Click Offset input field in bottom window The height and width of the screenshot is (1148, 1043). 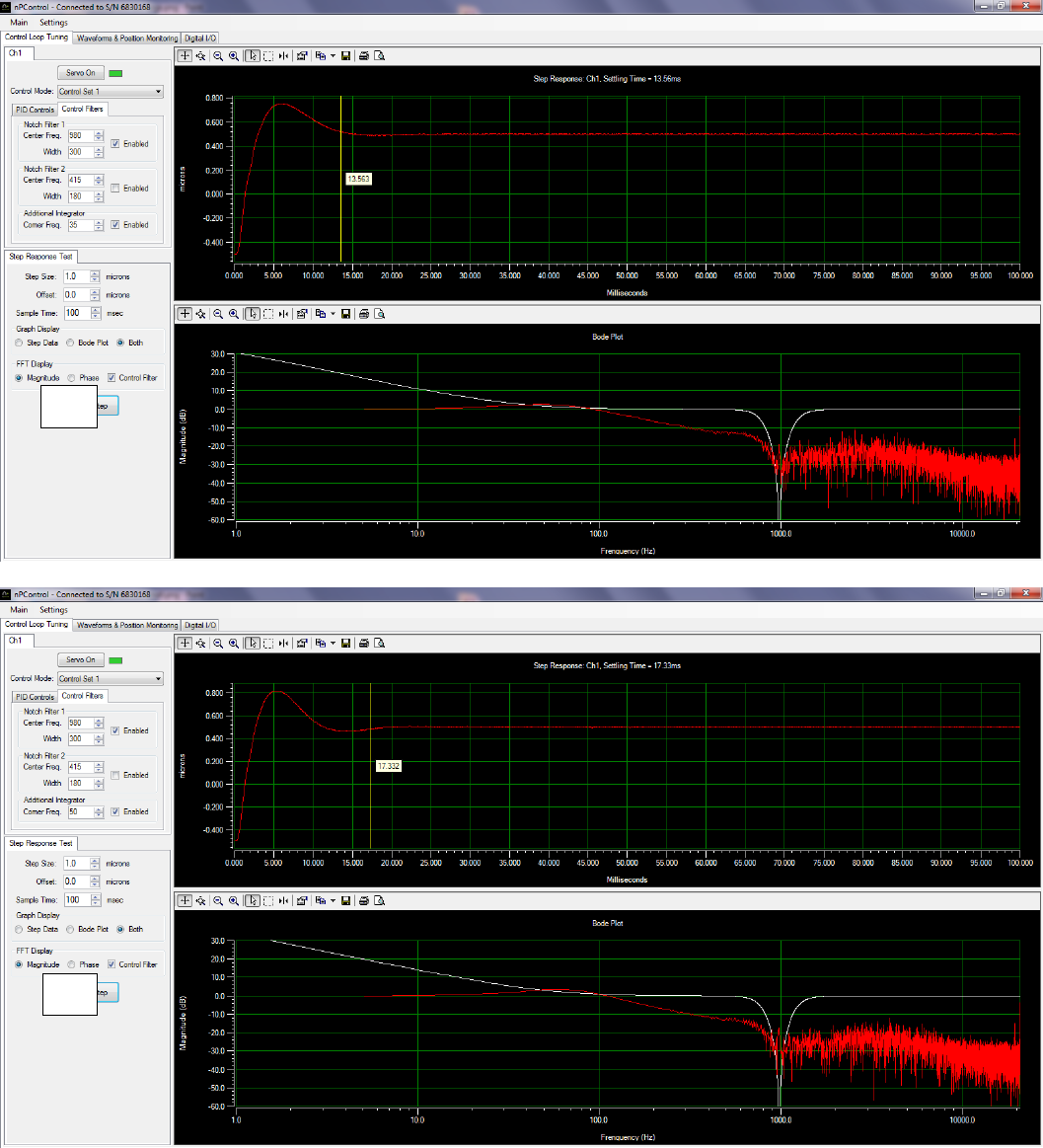[76, 881]
